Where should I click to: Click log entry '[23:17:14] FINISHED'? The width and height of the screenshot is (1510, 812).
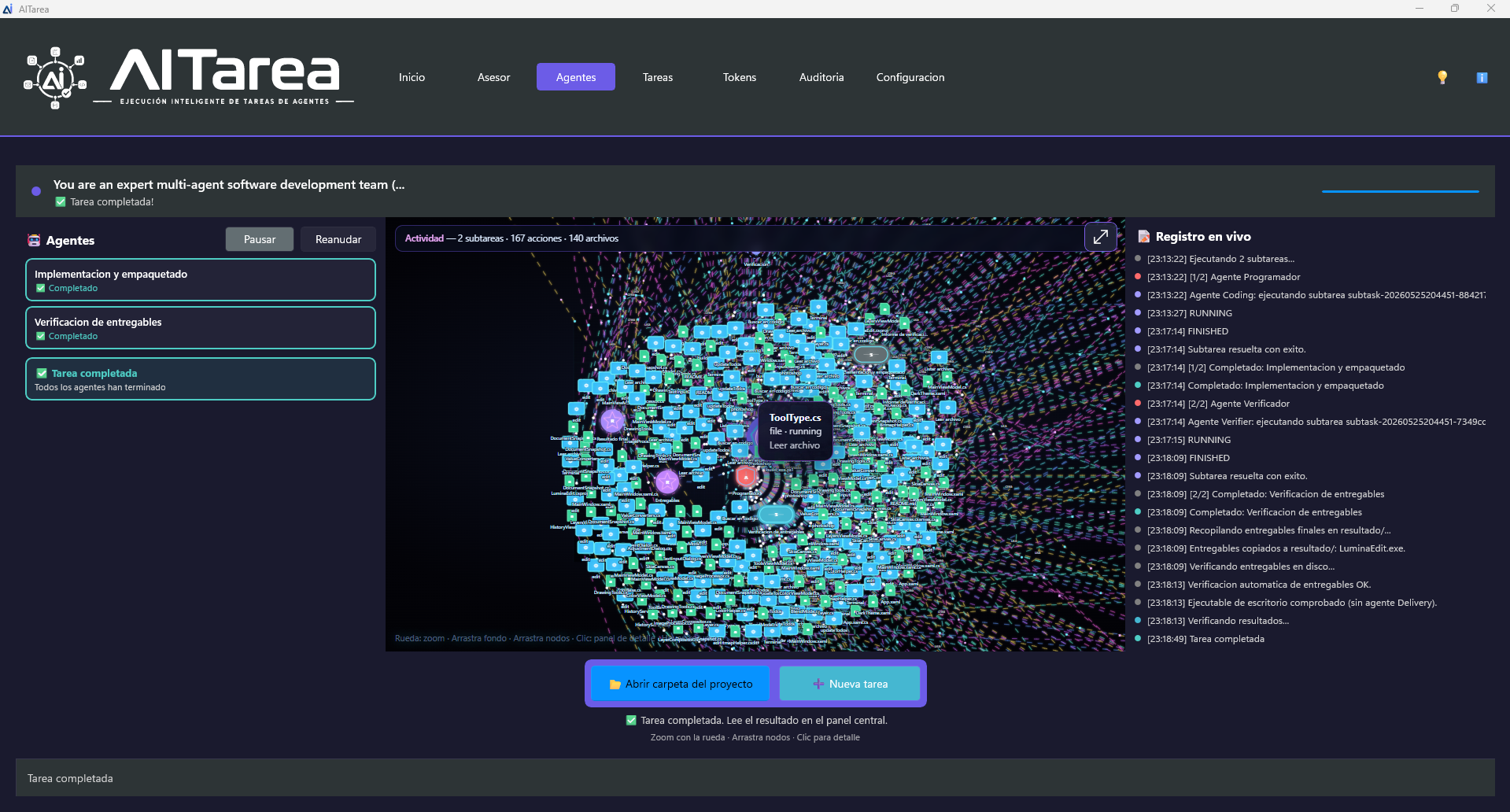(x=1188, y=331)
